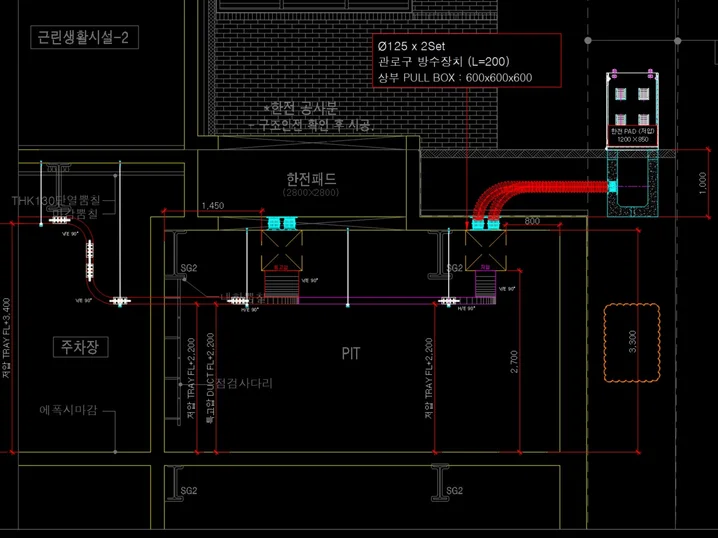Click the PIT room label

350,354
